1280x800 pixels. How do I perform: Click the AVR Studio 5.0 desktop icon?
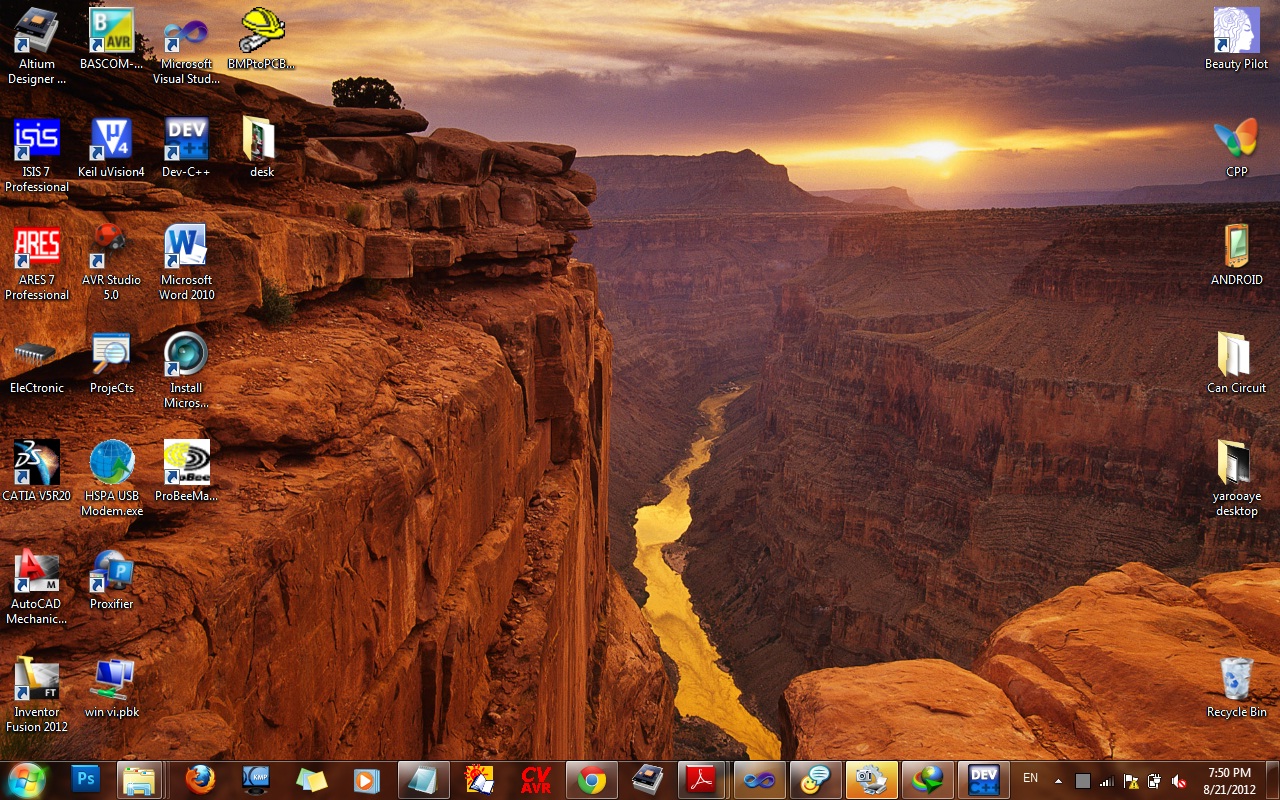click(111, 263)
